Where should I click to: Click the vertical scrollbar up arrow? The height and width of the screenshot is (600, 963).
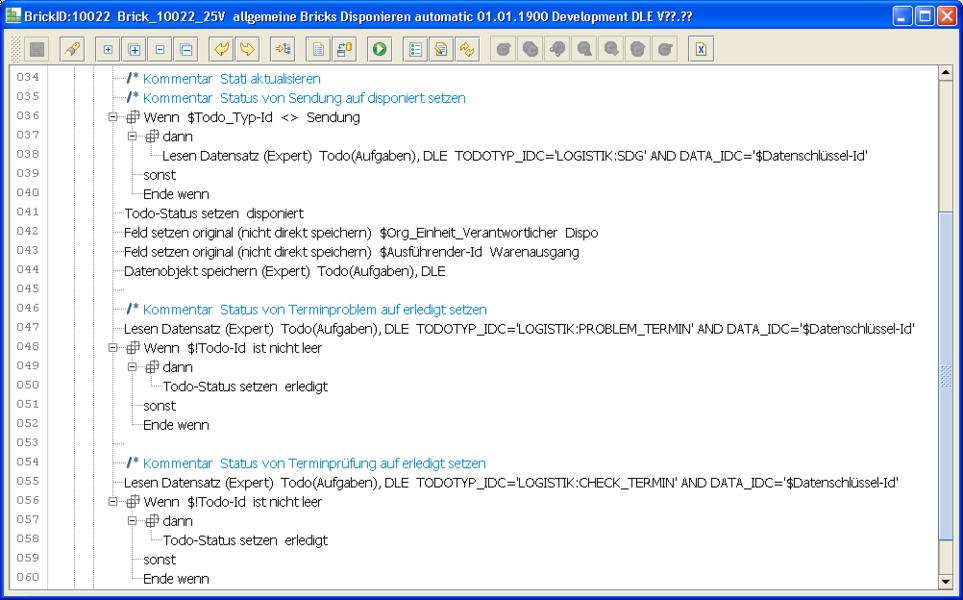(945, 73)
